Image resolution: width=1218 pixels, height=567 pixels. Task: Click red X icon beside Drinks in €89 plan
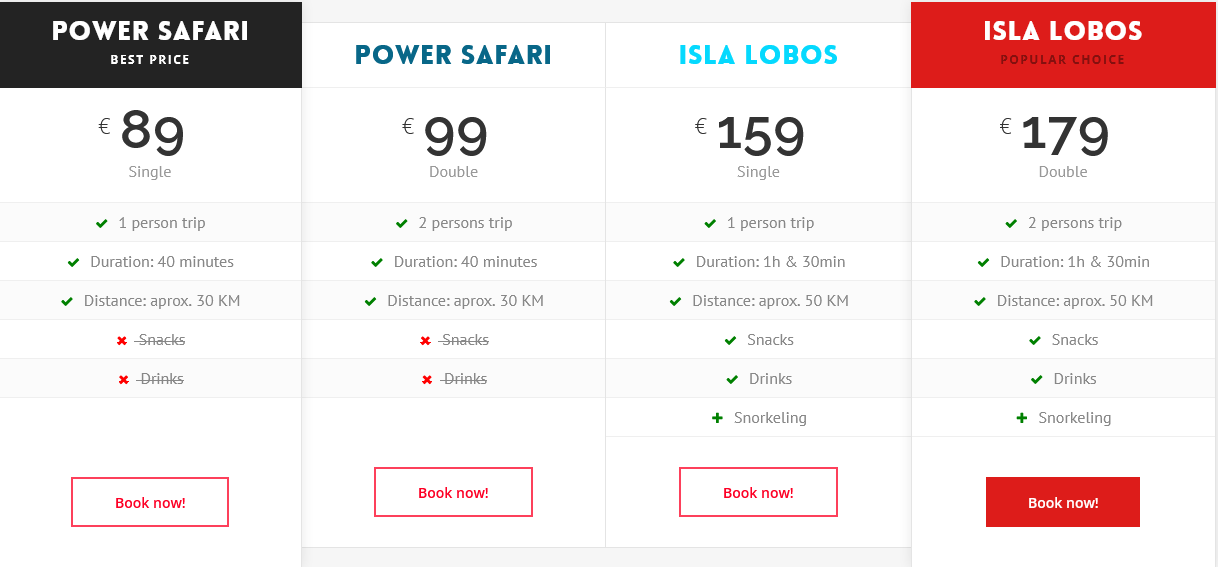[124, 380]
